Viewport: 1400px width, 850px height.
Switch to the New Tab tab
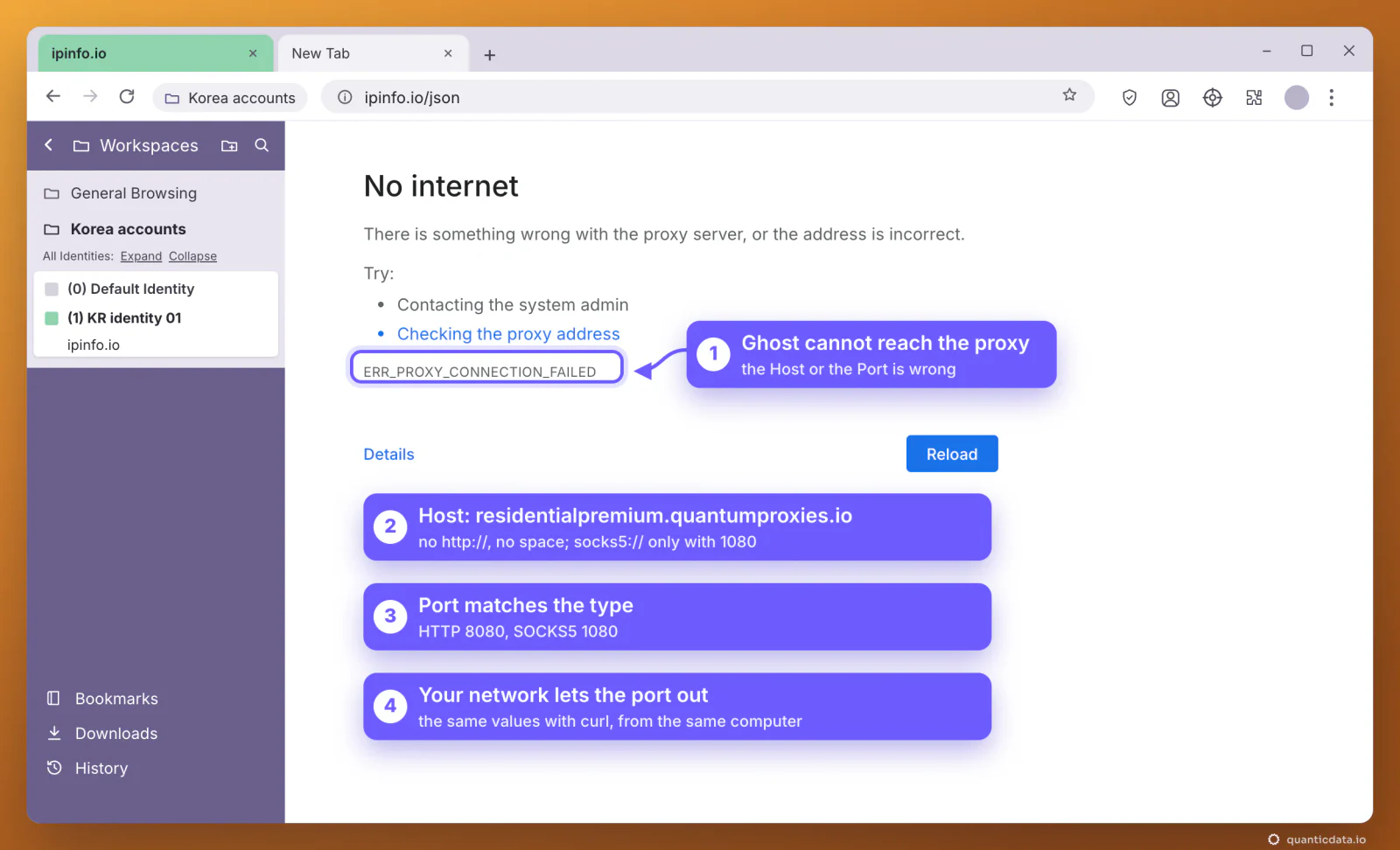(373, 53)
